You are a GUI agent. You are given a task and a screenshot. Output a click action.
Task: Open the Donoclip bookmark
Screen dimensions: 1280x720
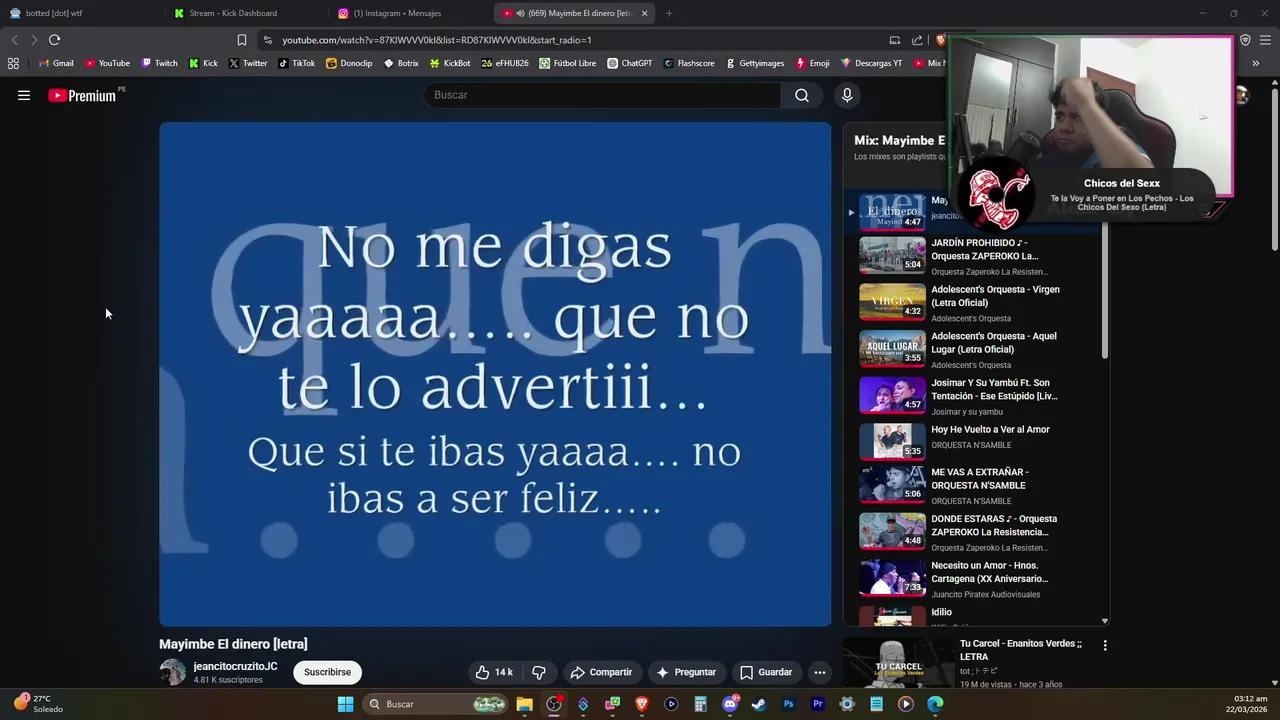[349, 63]
